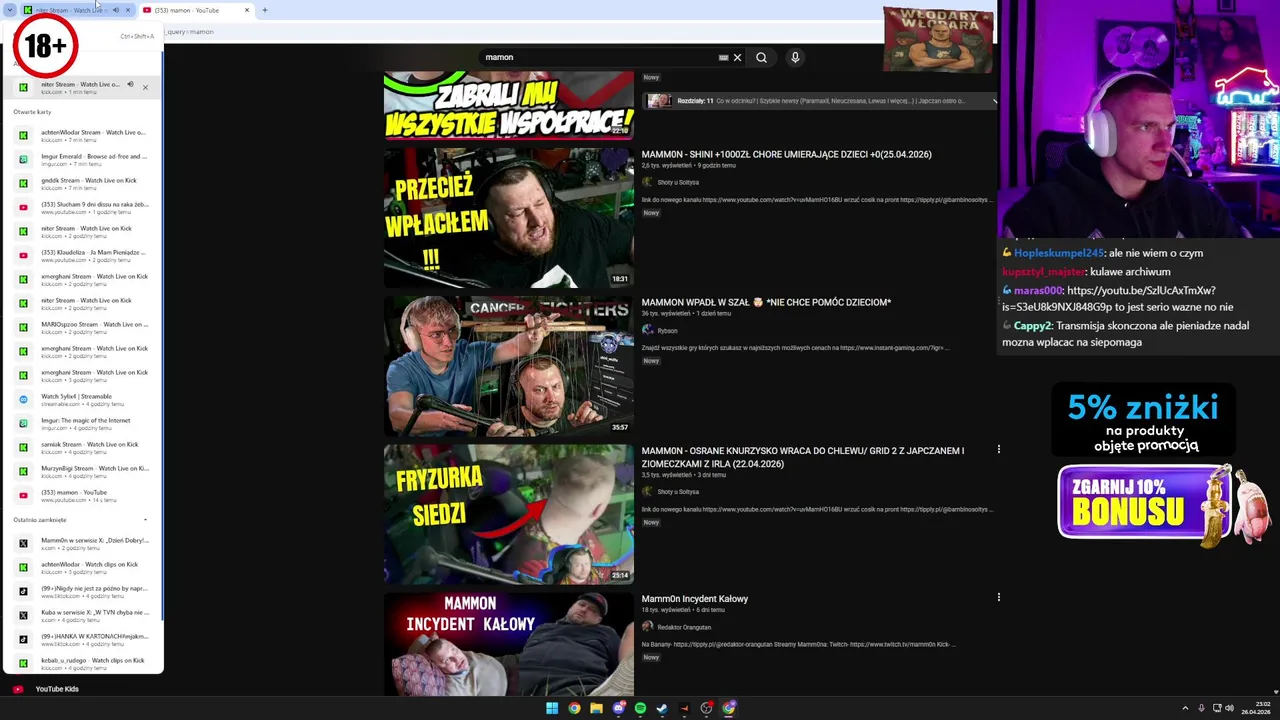Click the tray microphone icon
Screen dimensions: 1280x720
coord(1200,708)
